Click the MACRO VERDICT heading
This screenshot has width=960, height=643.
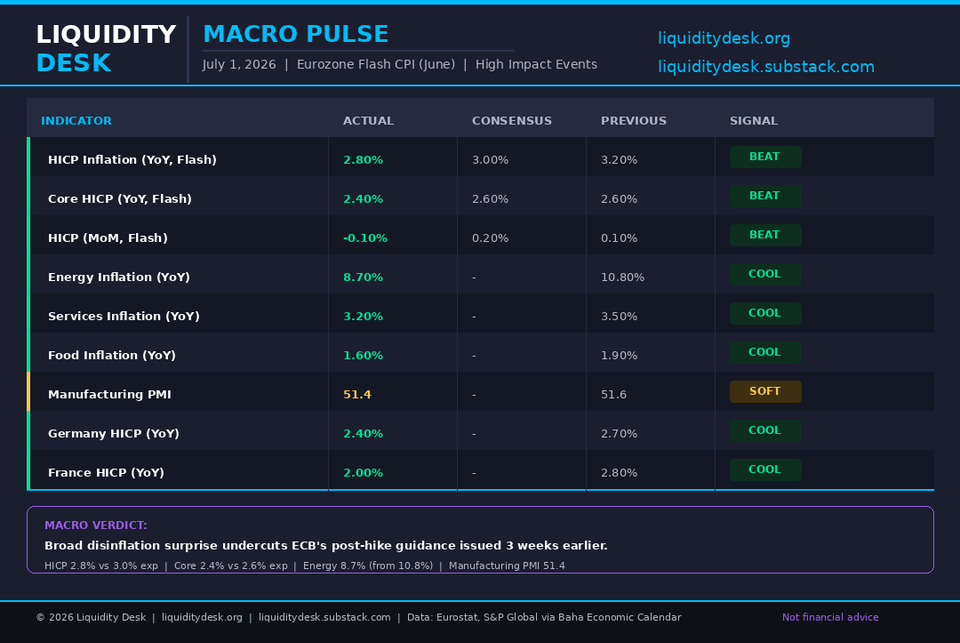click(x=96, y=525)
